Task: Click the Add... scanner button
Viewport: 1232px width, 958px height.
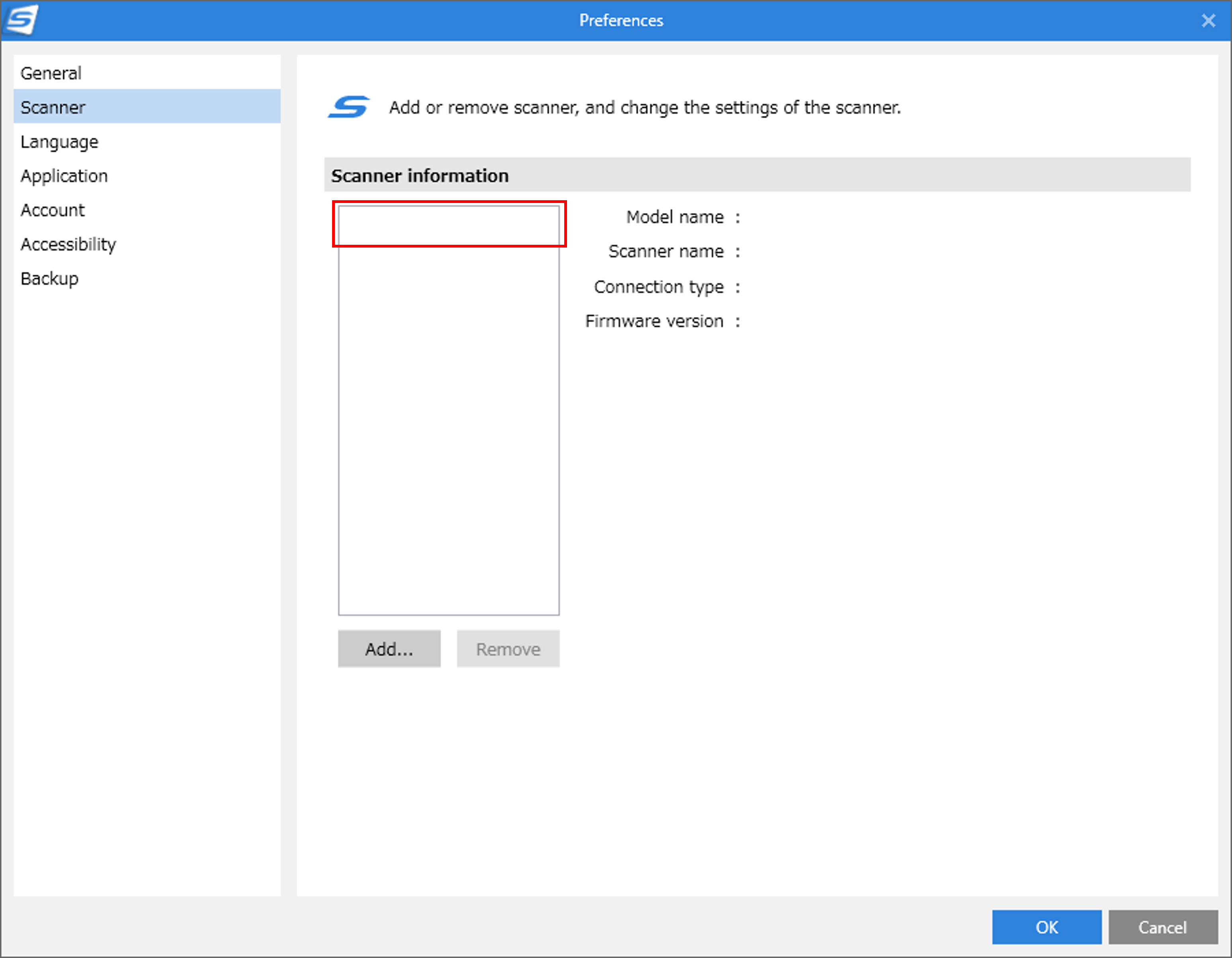Action: coord(389,649)
